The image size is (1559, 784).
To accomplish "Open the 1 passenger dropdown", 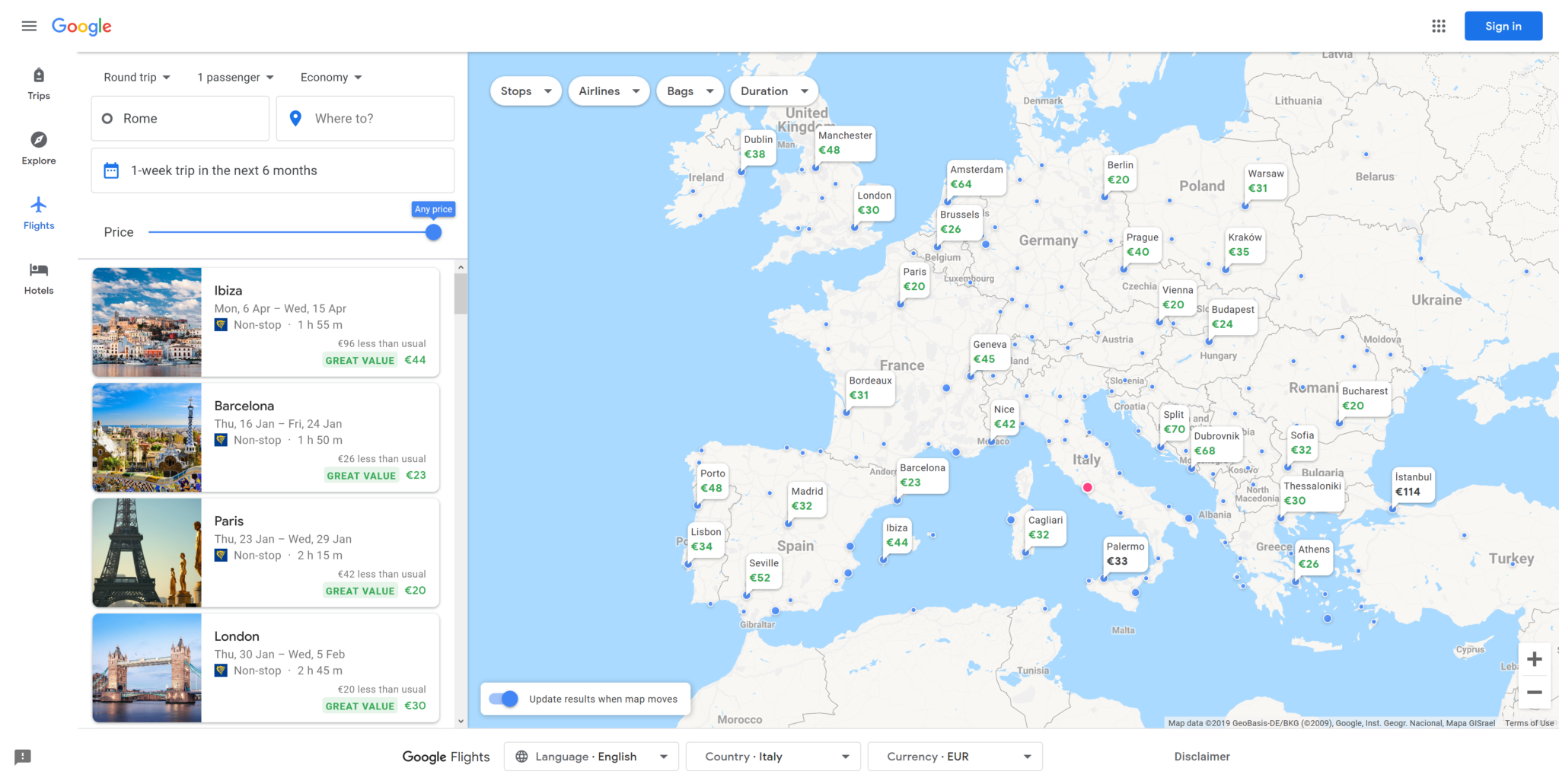I will (x=235, y=77).
